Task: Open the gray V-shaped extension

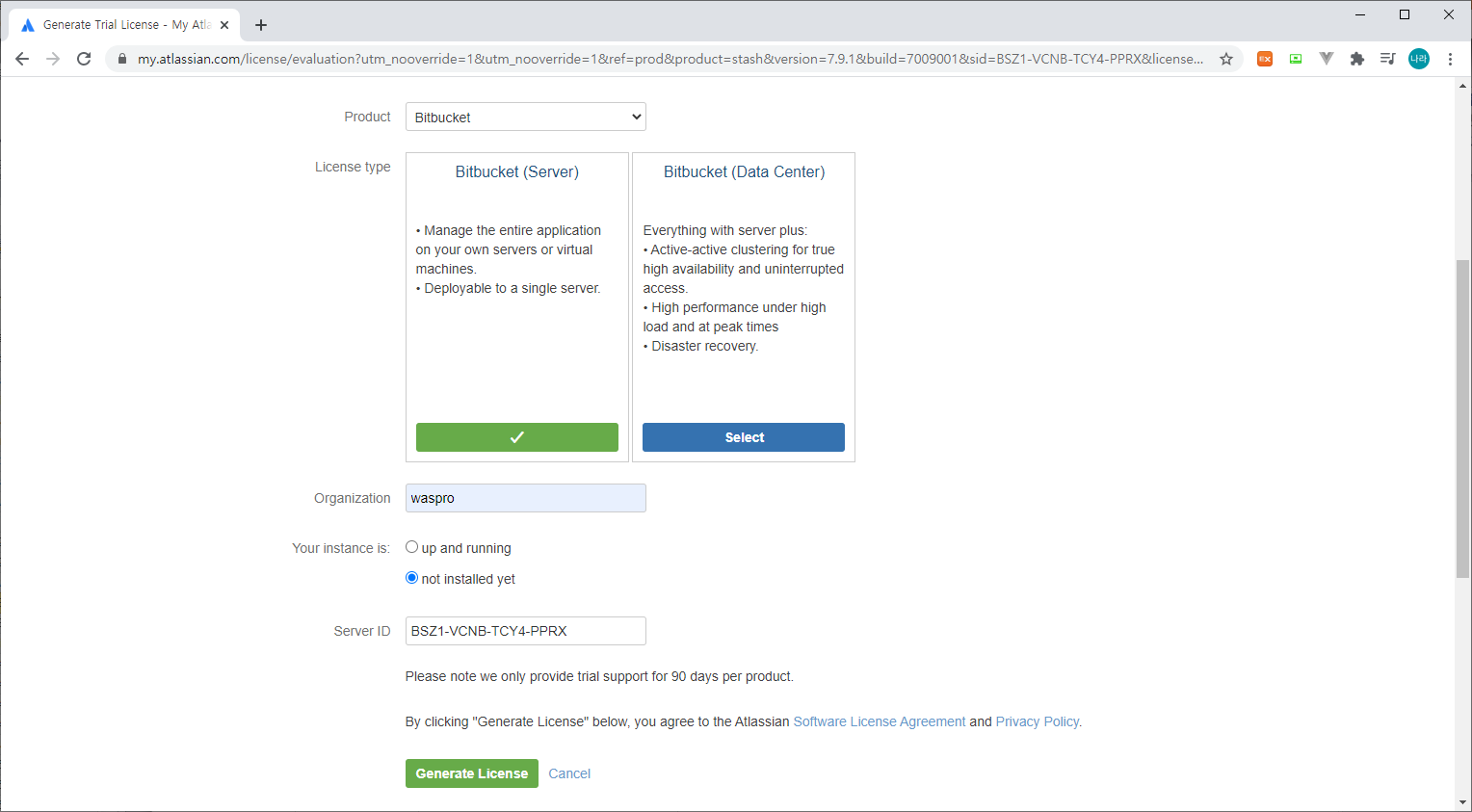Action: click(x=1327, y=59)
